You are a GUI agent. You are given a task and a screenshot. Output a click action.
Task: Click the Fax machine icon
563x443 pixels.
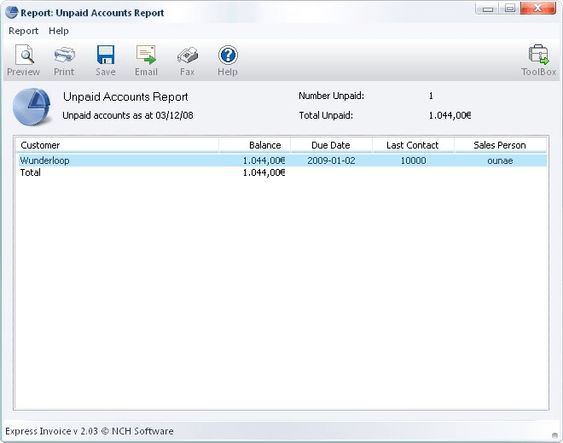pyautogui.click(x=187, y=60)
